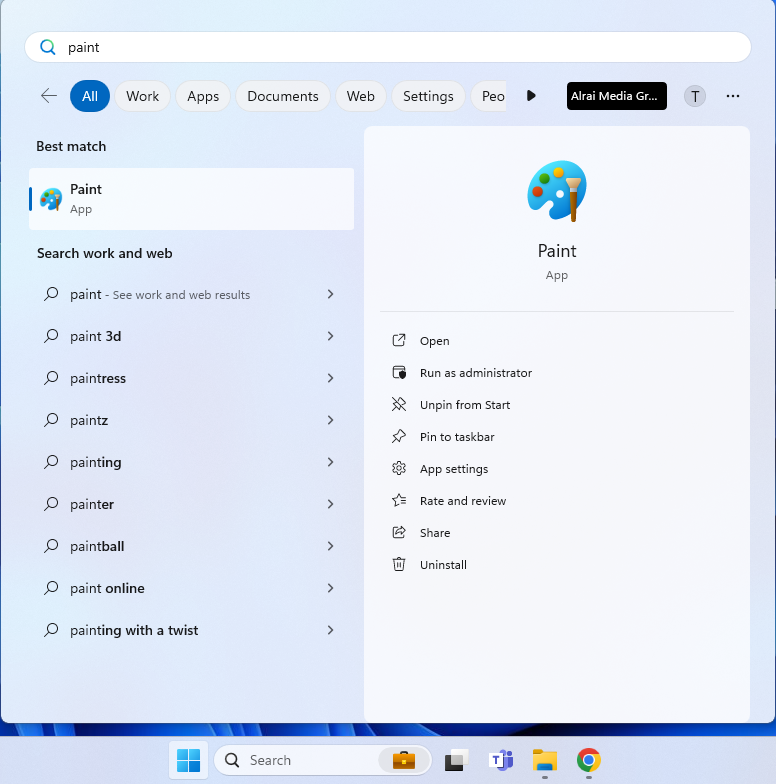Image resolution: width=776 pixels, height=784 pixels.
Task: Click Uninstall in the Paint actions
Action: [443, 565]
